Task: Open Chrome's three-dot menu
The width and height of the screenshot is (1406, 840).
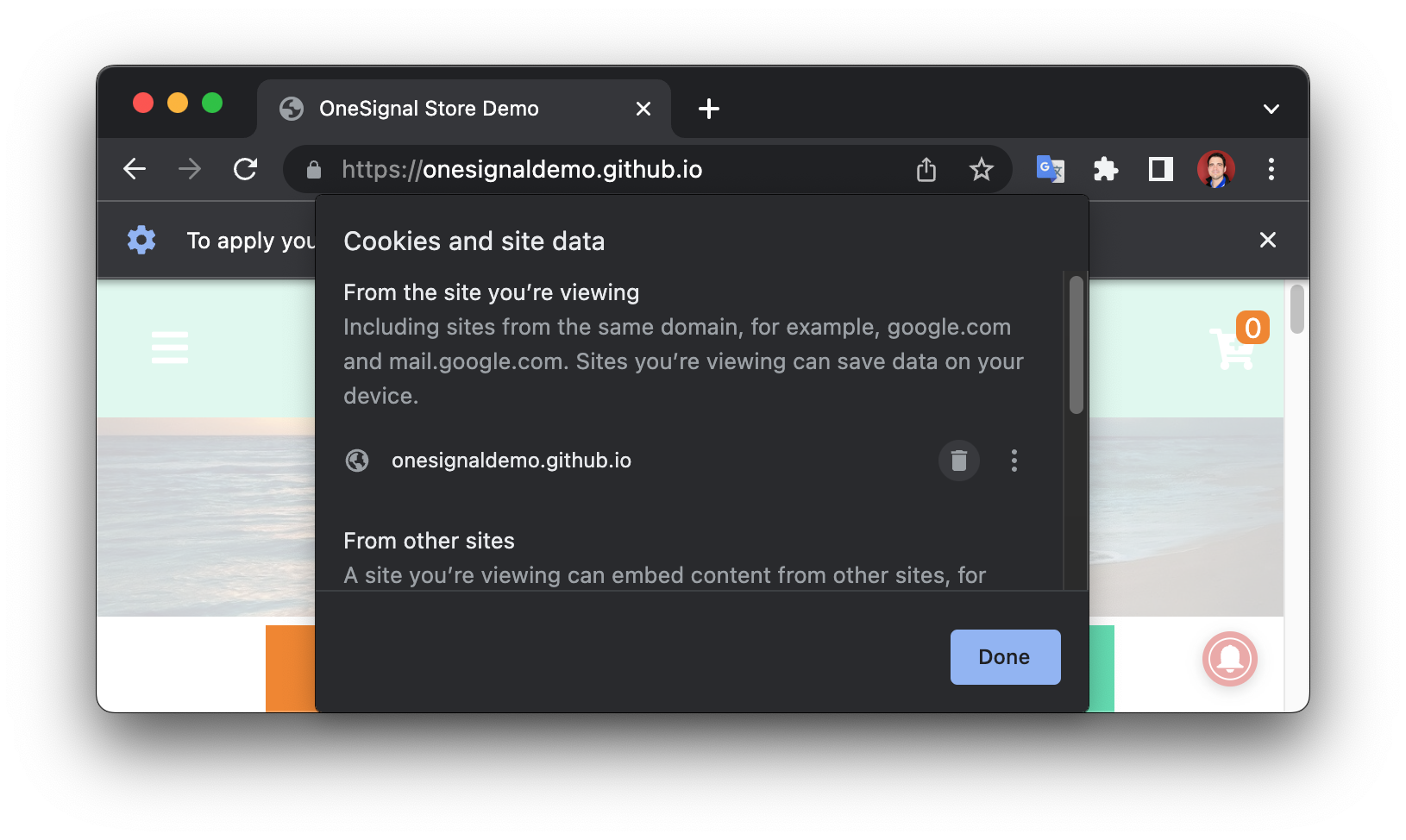Action: (x=1271, y=169)
